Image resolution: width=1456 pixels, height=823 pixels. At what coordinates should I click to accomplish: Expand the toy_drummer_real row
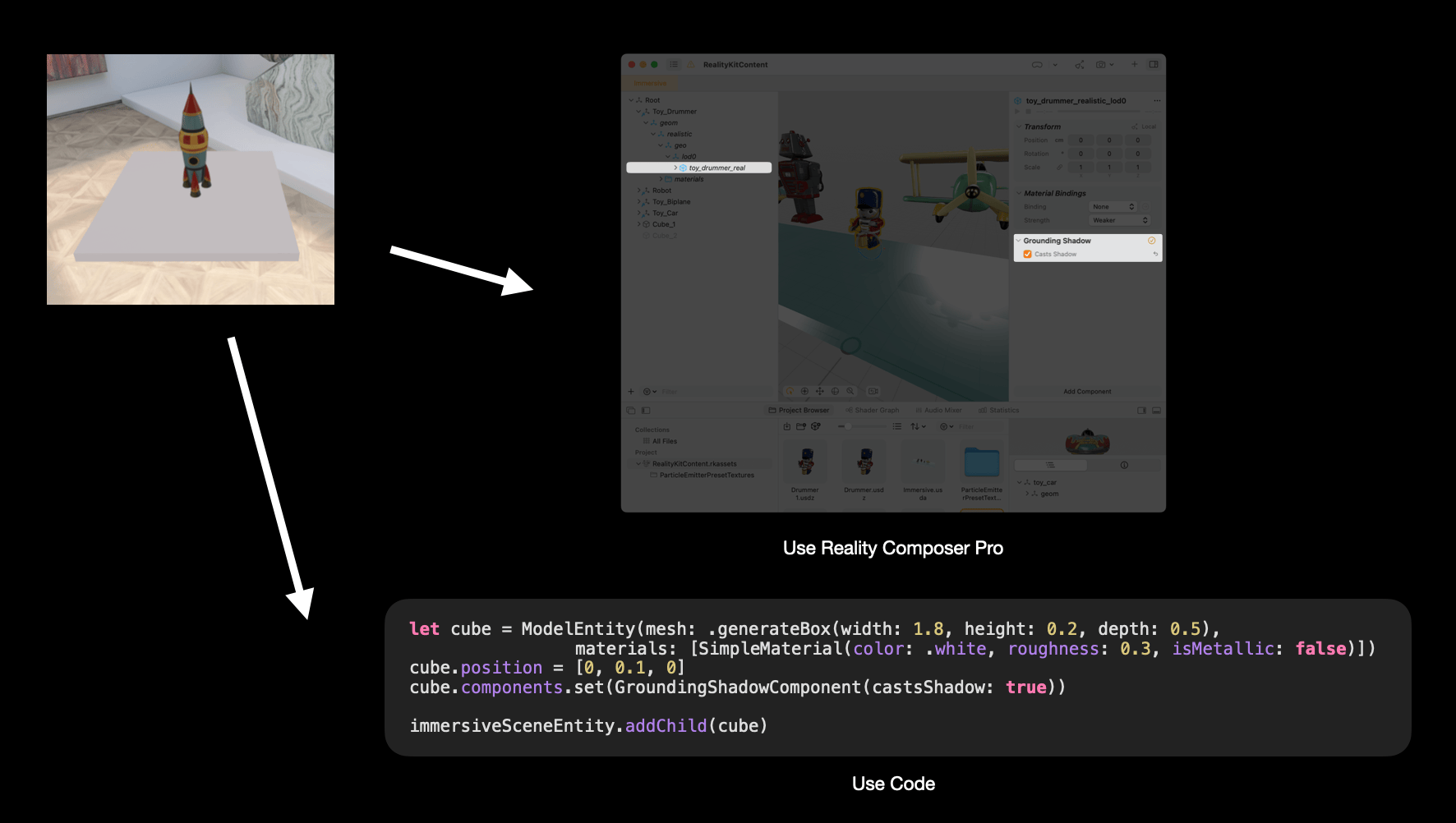(675, 168)
